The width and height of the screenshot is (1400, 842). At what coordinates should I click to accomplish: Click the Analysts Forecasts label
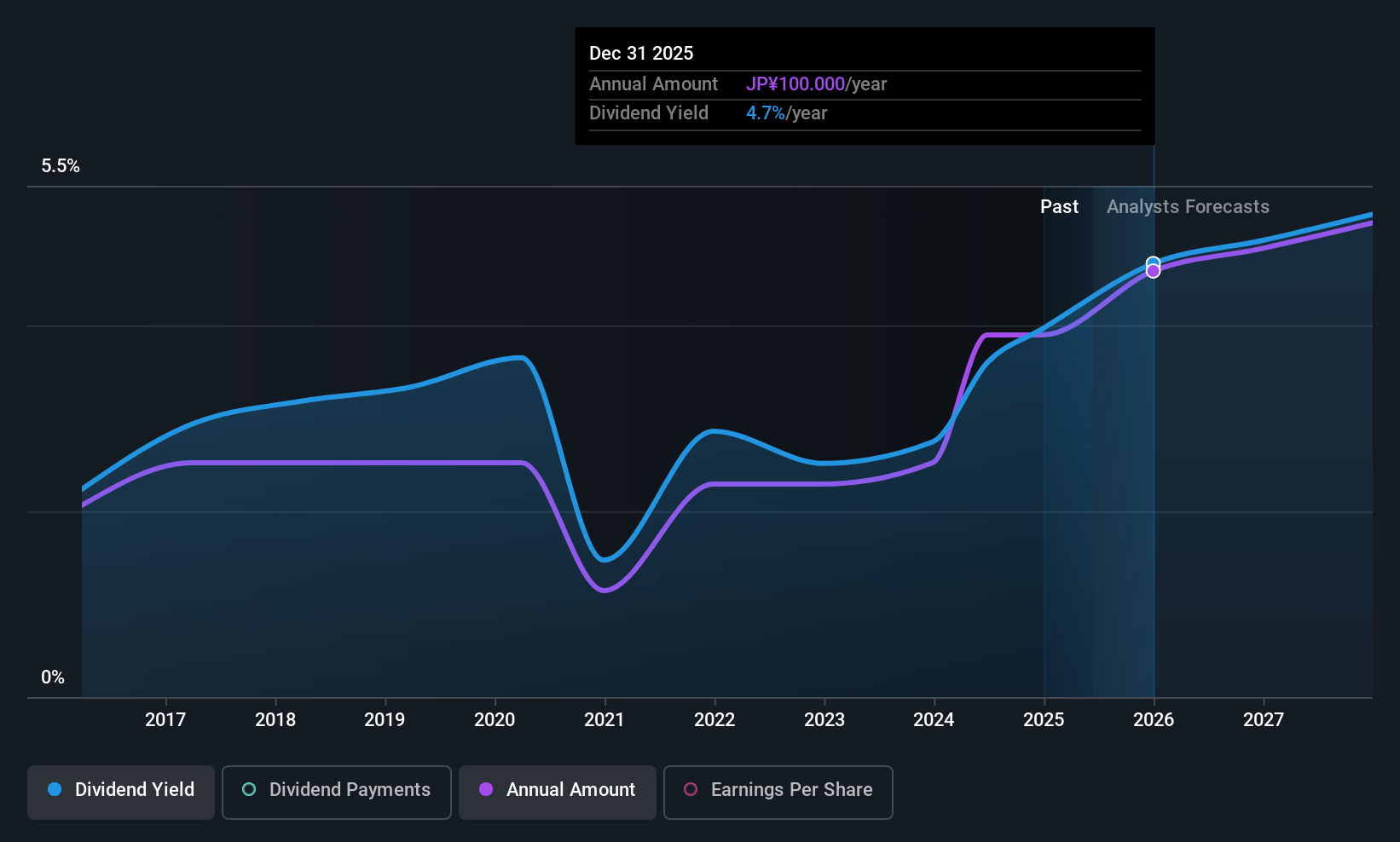click(x=1188, y=207)
